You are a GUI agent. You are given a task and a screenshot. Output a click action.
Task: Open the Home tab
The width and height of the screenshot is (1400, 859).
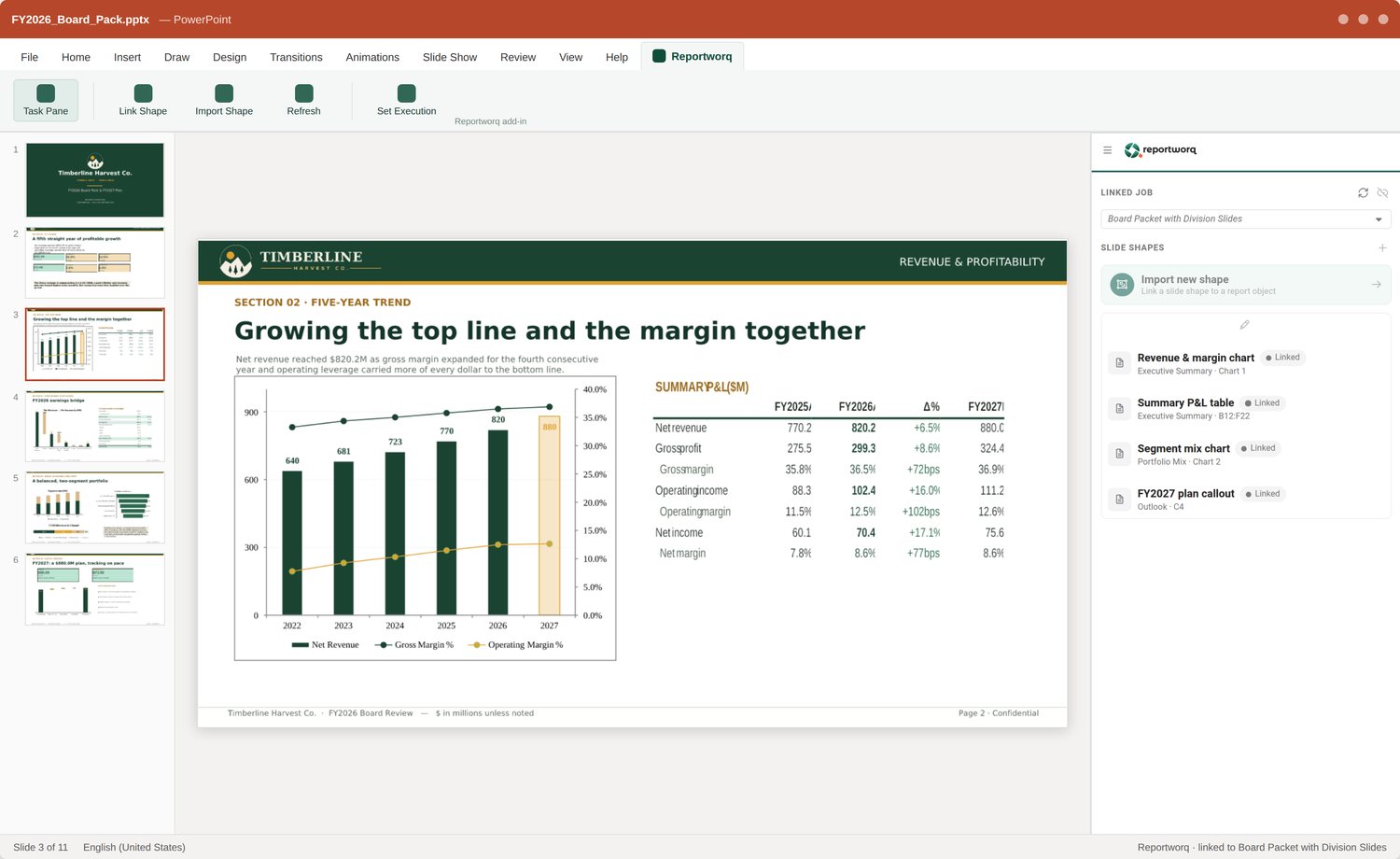pyautogui.click(x=76, y=57)
